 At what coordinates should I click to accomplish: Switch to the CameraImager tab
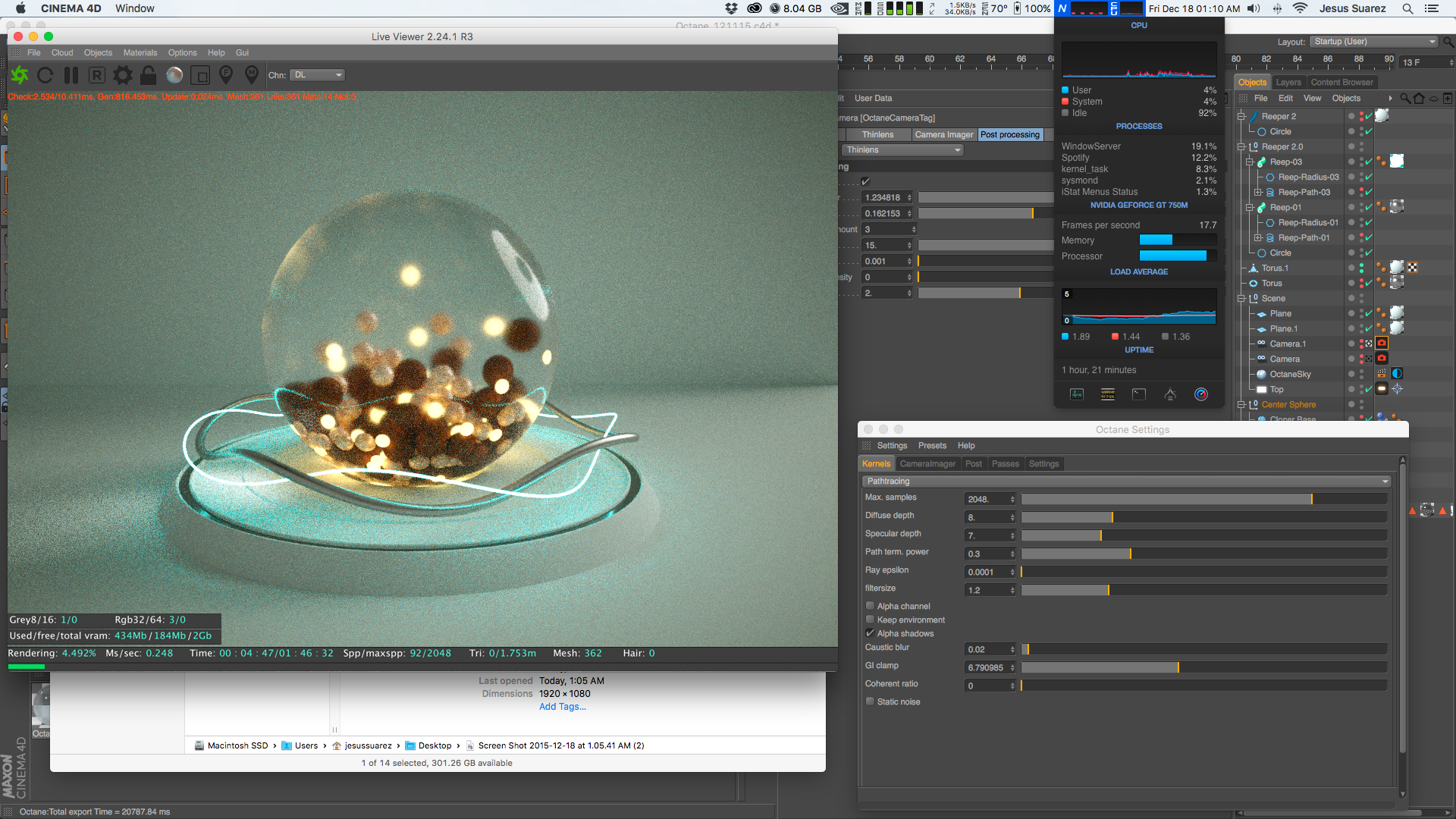[927, 463]
